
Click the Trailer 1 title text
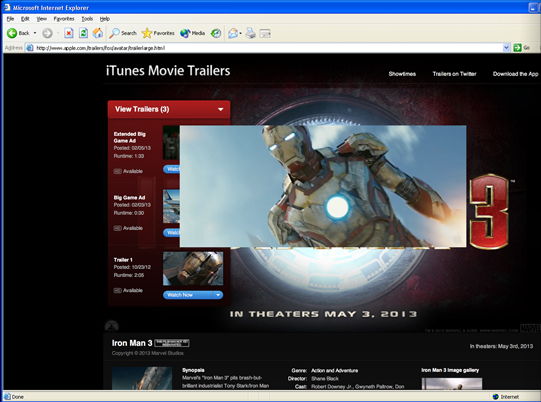point(123,260)
